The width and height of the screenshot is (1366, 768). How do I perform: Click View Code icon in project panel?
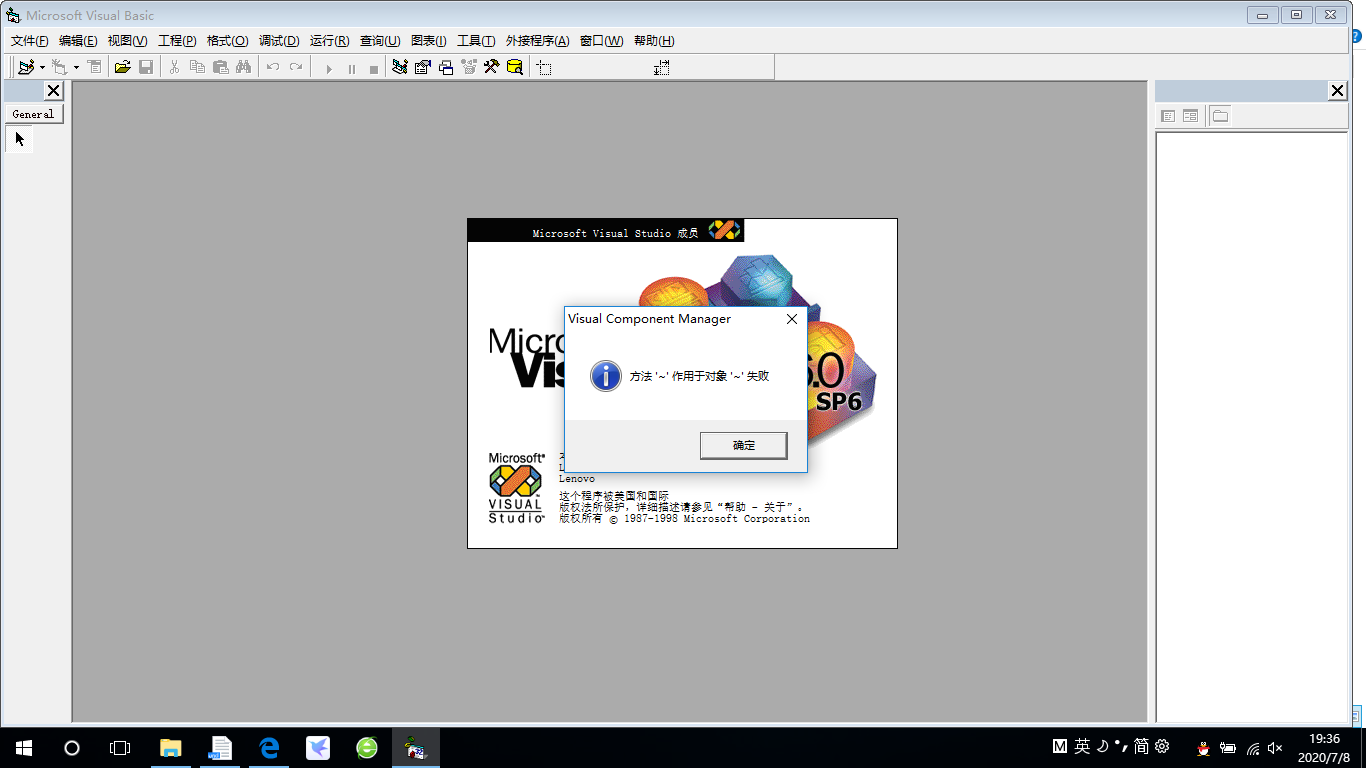[1167, 116]
